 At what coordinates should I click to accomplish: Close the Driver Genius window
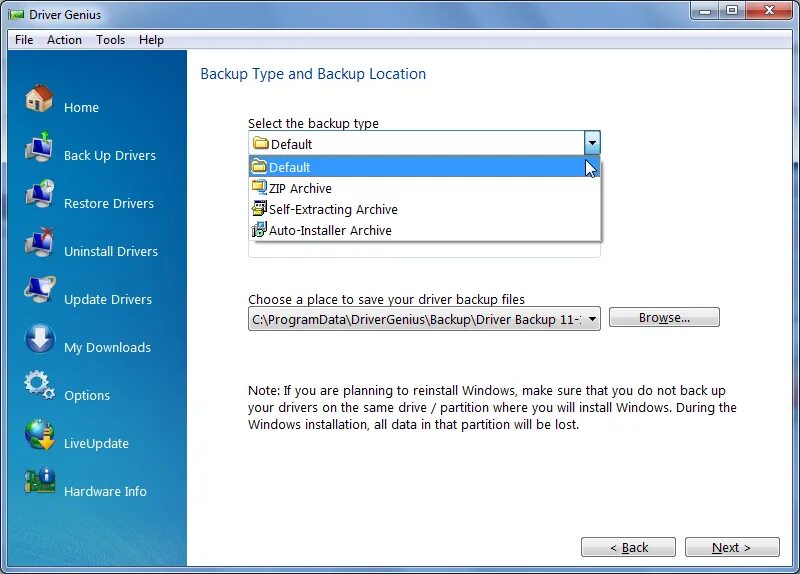point(769,10)
